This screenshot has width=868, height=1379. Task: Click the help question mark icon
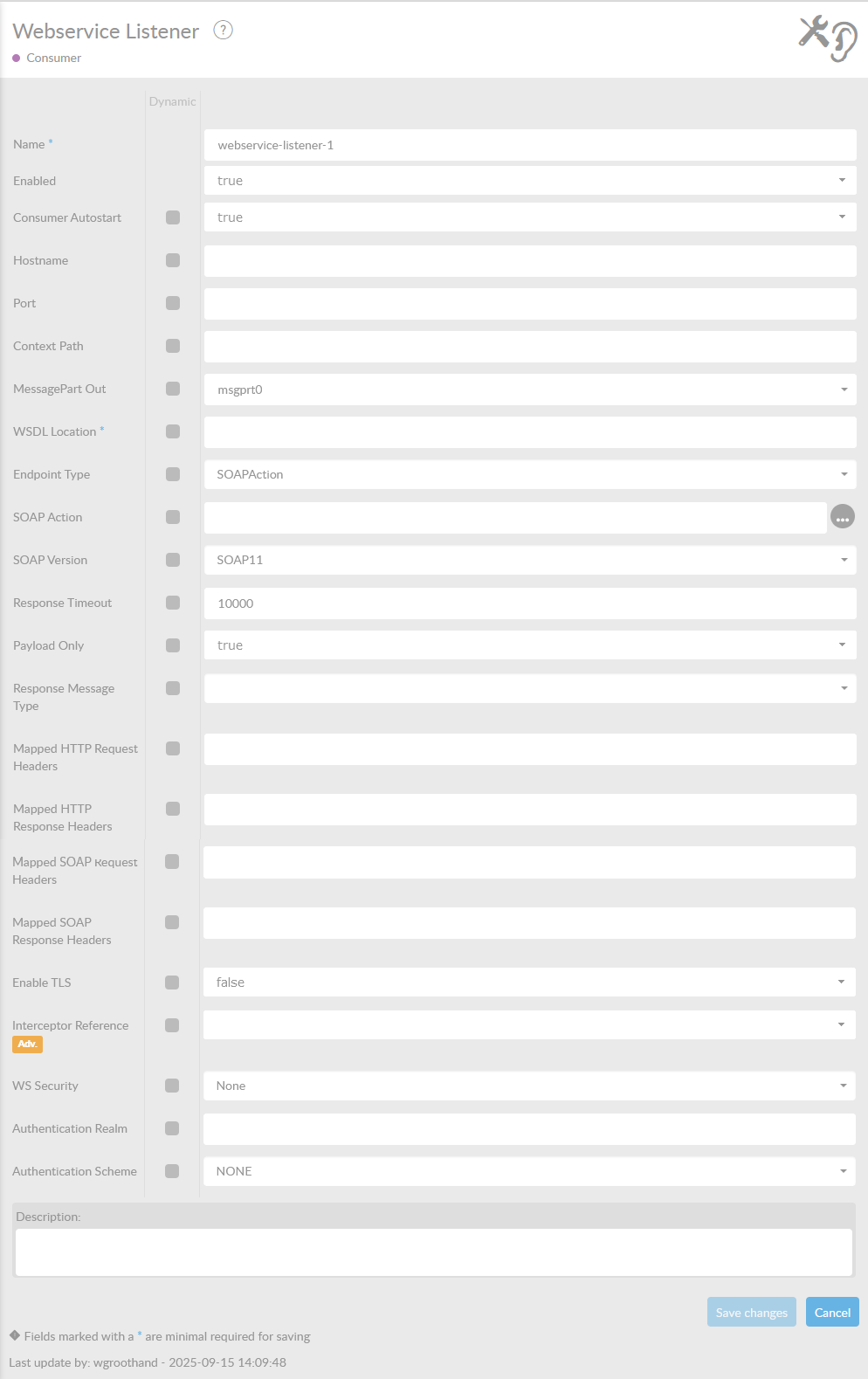click(x=224, y=31)
